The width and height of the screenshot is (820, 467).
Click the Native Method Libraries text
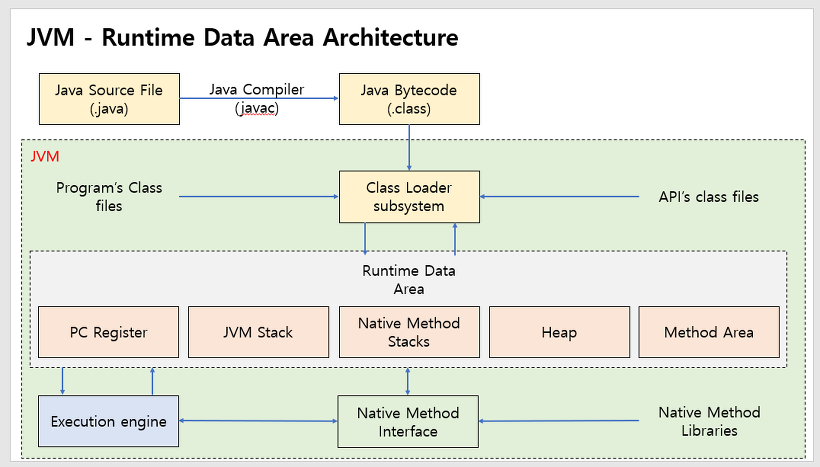pyautogui.click(x=709, y=422)
